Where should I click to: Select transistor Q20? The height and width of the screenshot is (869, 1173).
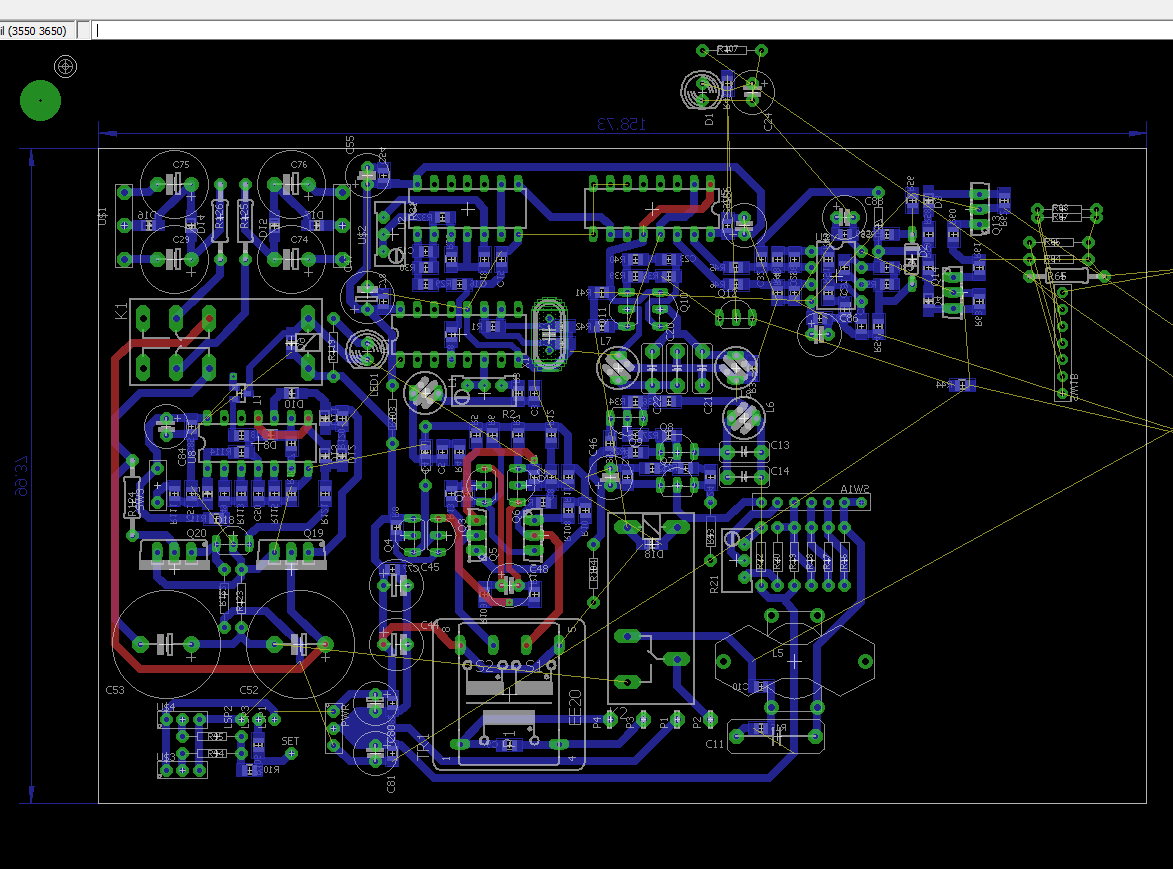point(174,554)
